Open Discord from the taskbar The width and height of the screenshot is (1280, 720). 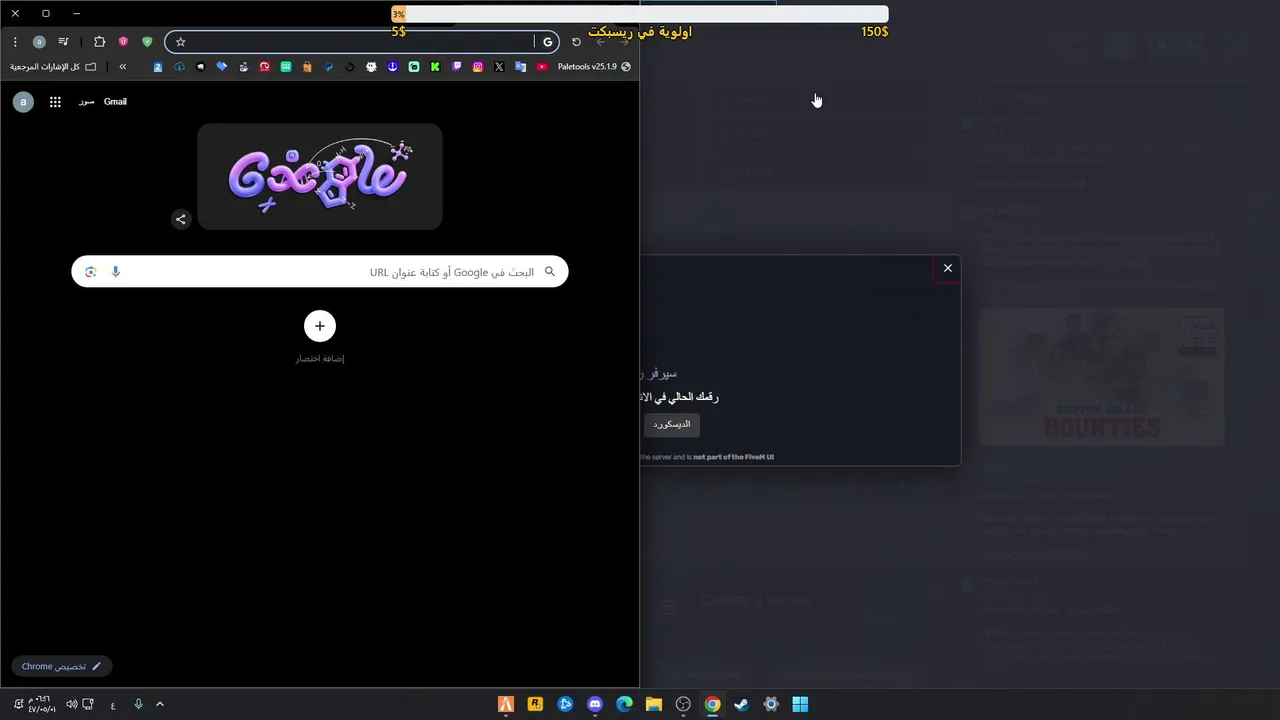(595, 704)
